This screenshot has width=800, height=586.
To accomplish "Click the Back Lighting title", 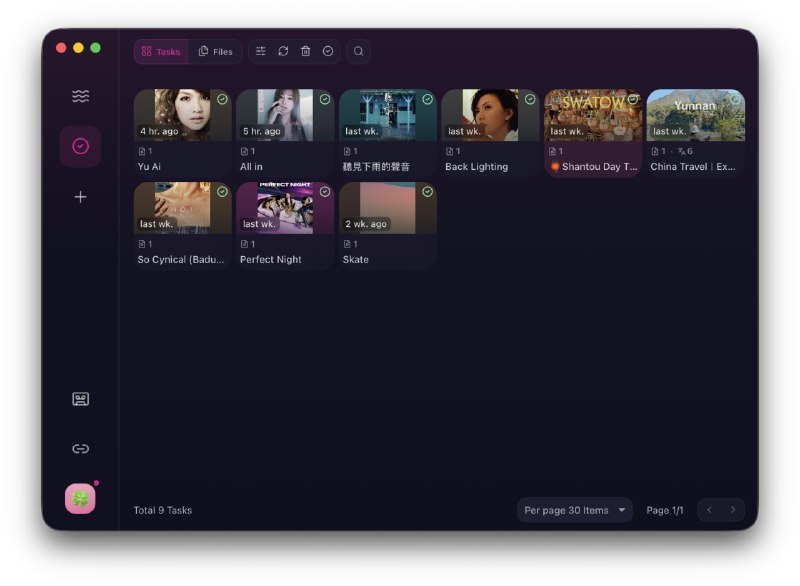I will tap(477, 167).
